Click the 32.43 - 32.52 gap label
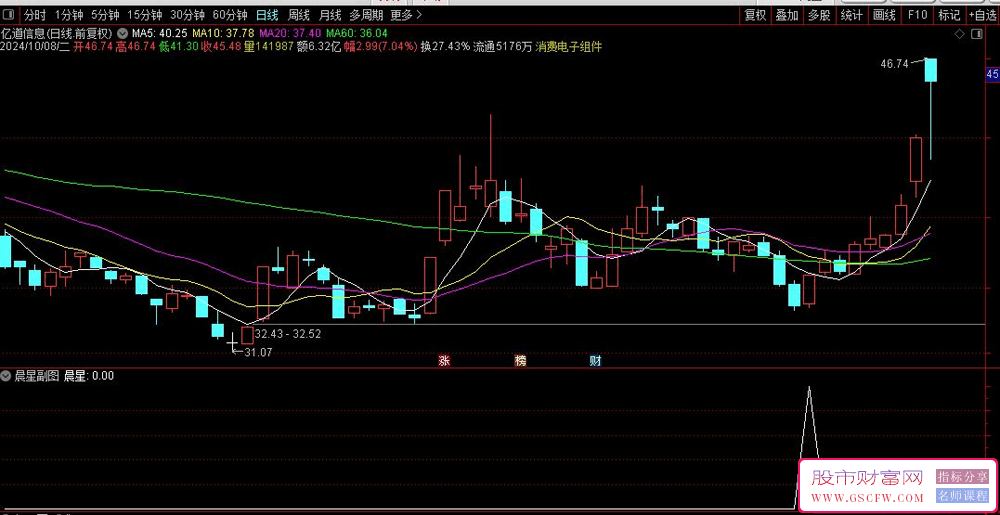Screen dimensions: 1000x515 [x=288, y=333]
